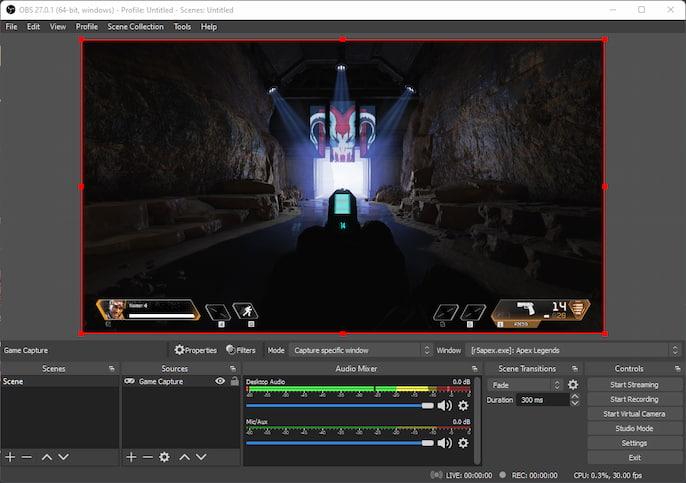Open the Edit menu
Viewport: 686px width, 483px height.
[33, 27]
